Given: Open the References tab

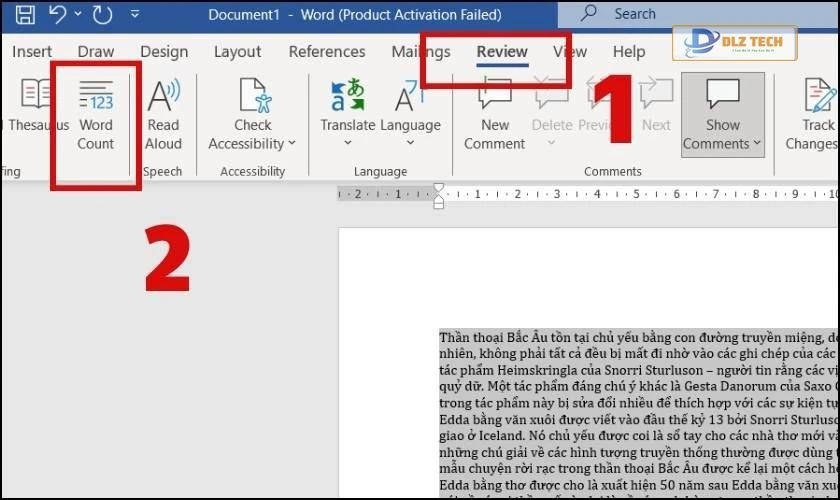Looking at the screenshot, I should [327, 52].
